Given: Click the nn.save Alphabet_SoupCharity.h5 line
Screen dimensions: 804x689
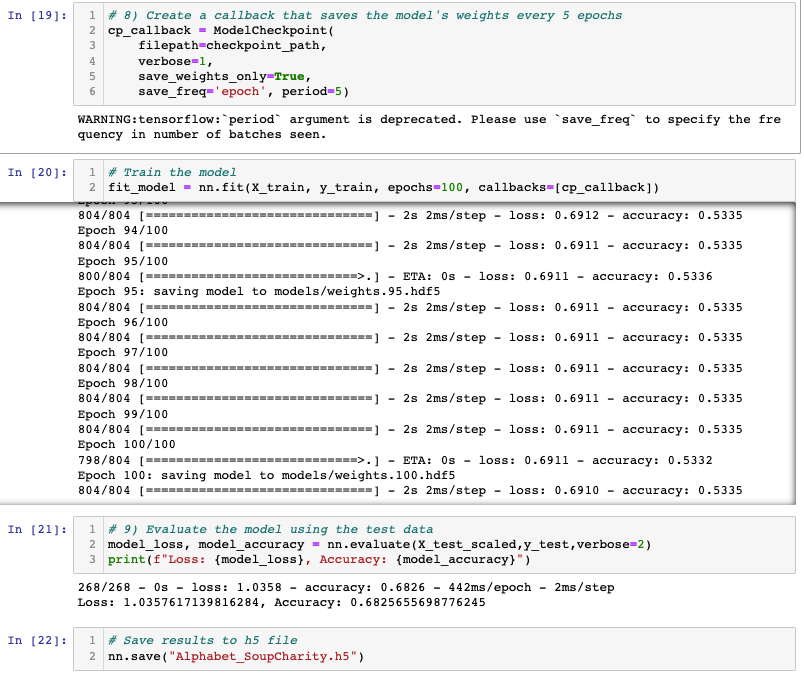Looking at the screenshot, I should [x=236, y=656].
